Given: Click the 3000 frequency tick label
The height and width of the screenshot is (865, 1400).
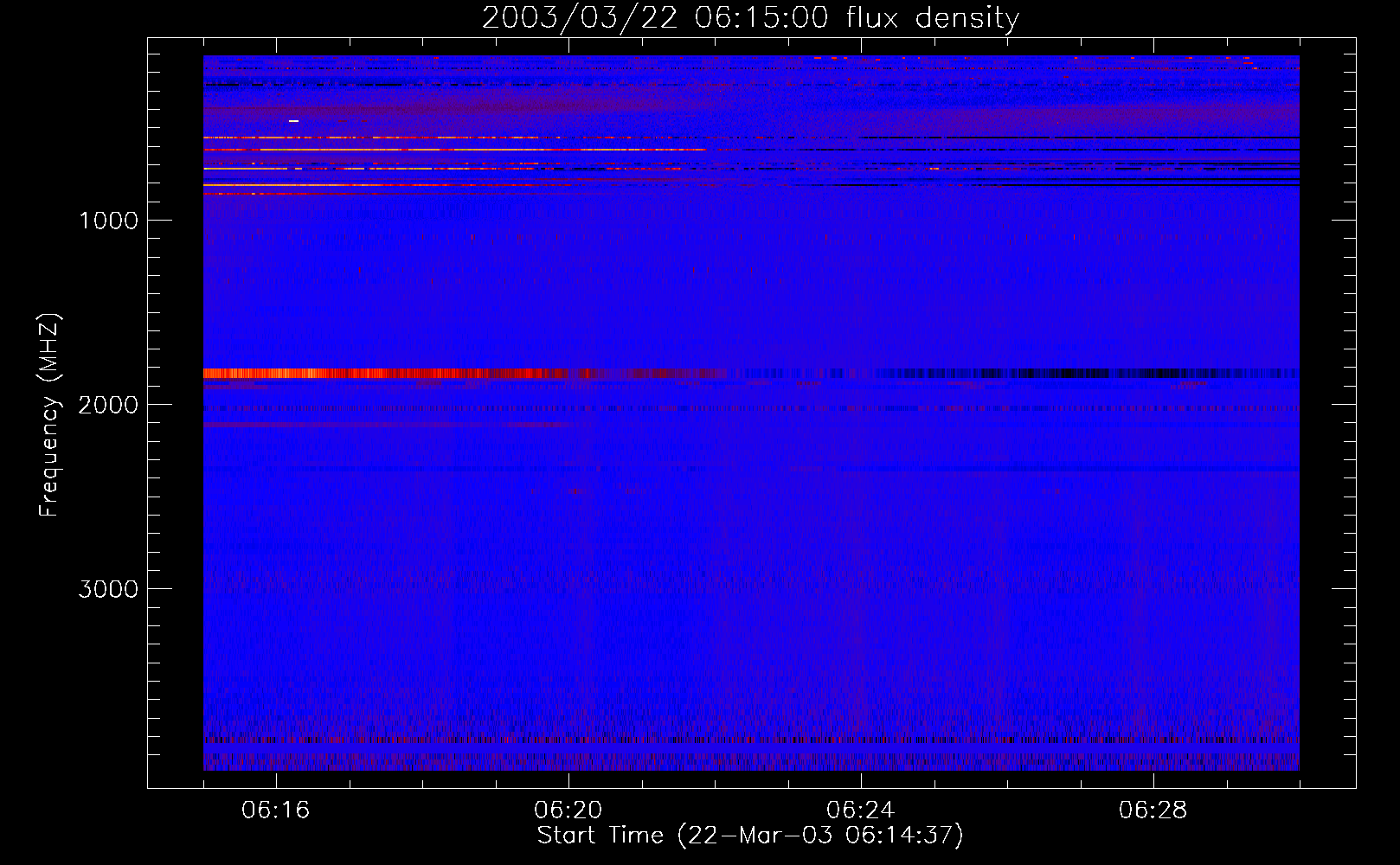Looking at the screenshot, I should 108,589.
